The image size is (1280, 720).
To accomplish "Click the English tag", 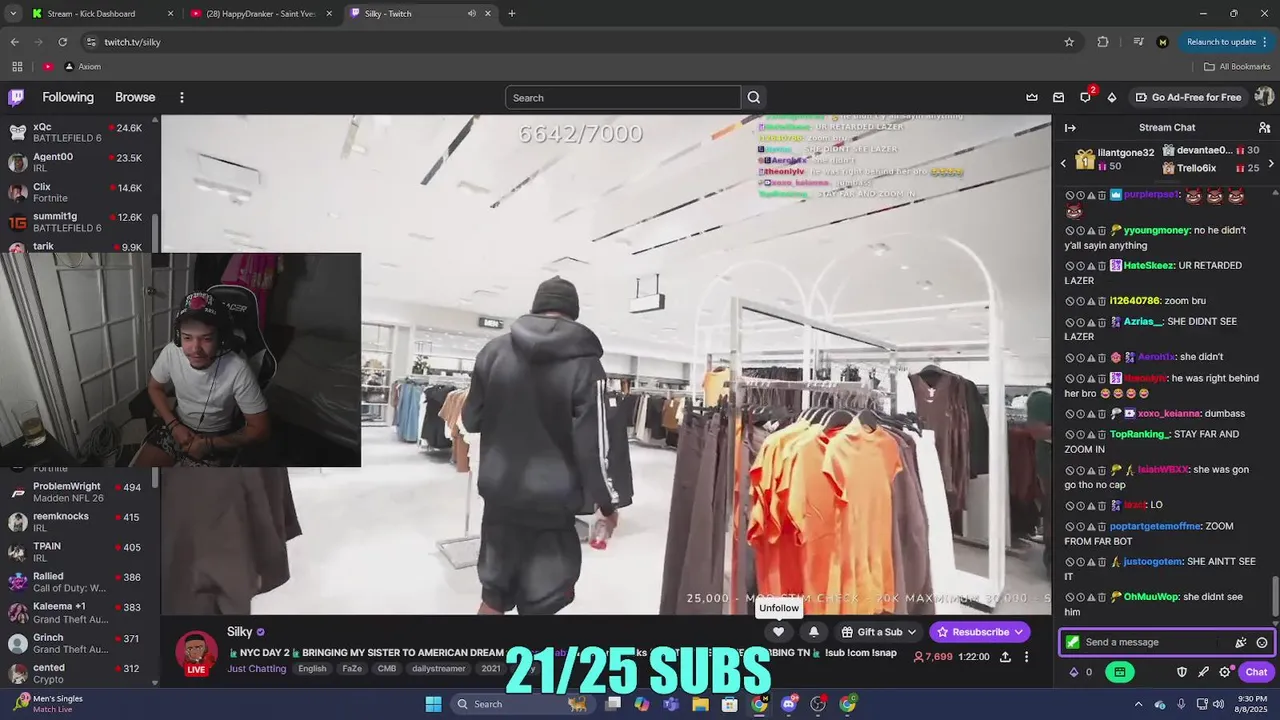I will pyautogui.click(x=312, y=669).
